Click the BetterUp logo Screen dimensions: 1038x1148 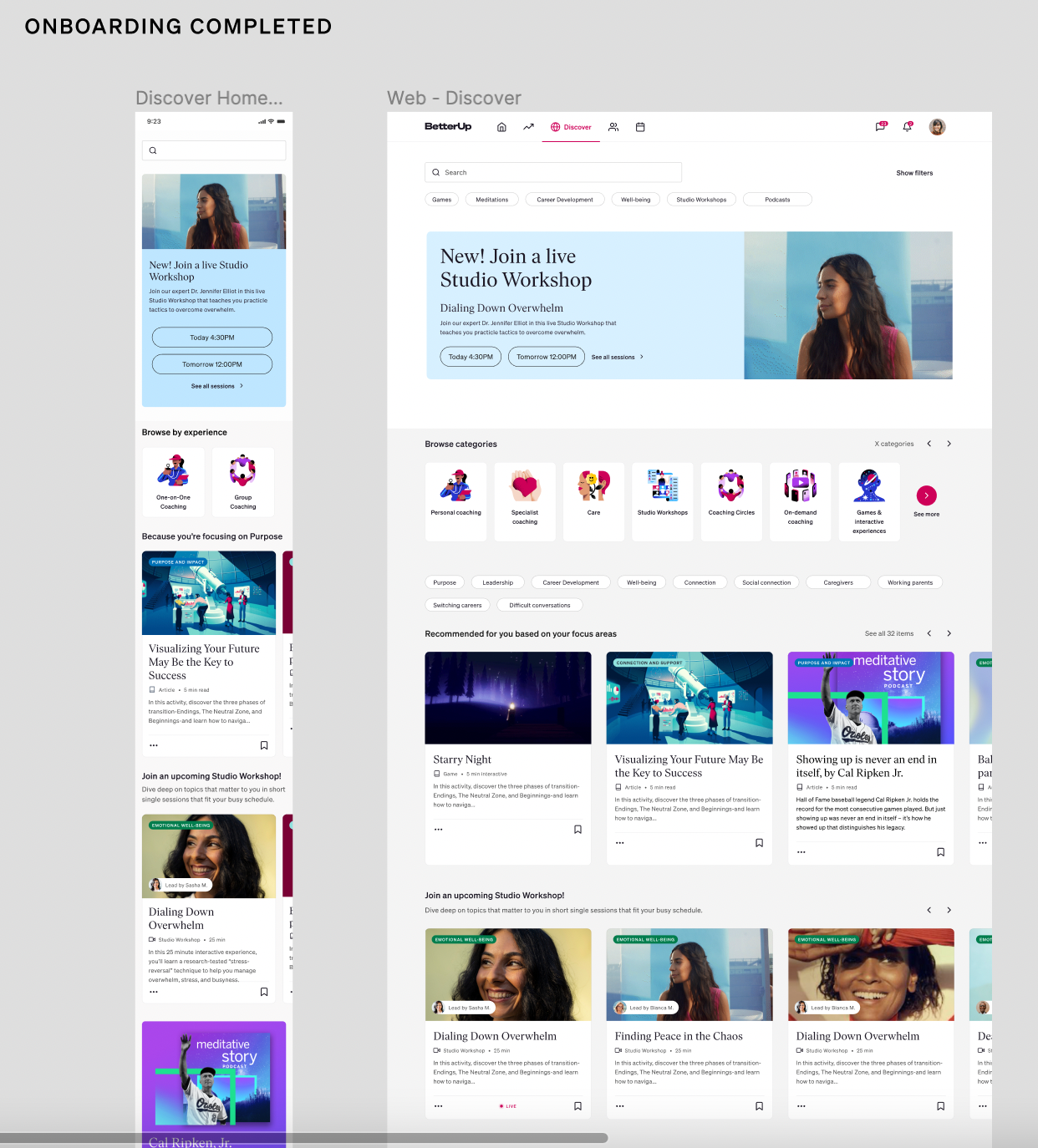click(448, 126)
